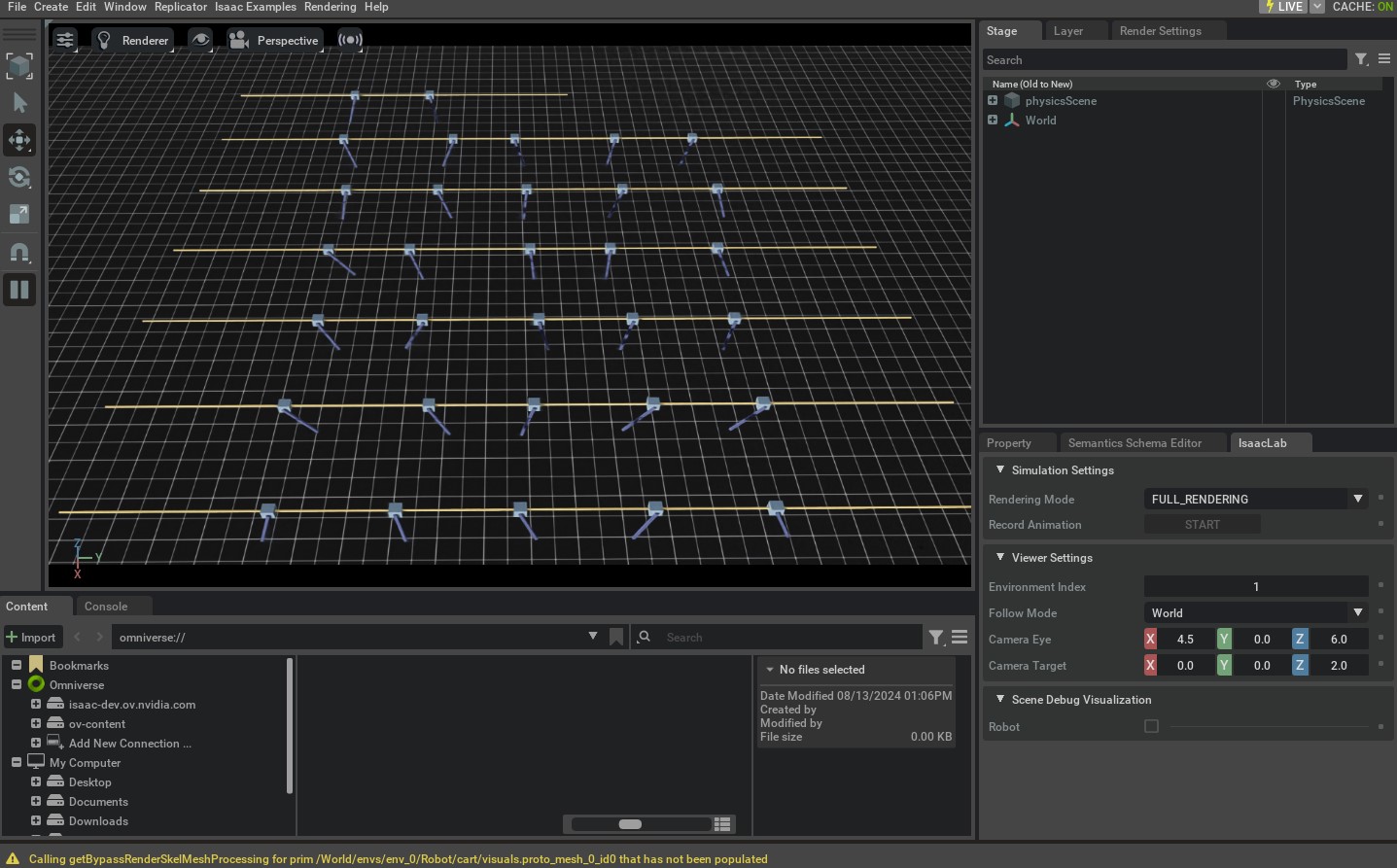Open the Follow Mode dropdown
This screenshot has width=1397, height=868.
(1255, 613)
